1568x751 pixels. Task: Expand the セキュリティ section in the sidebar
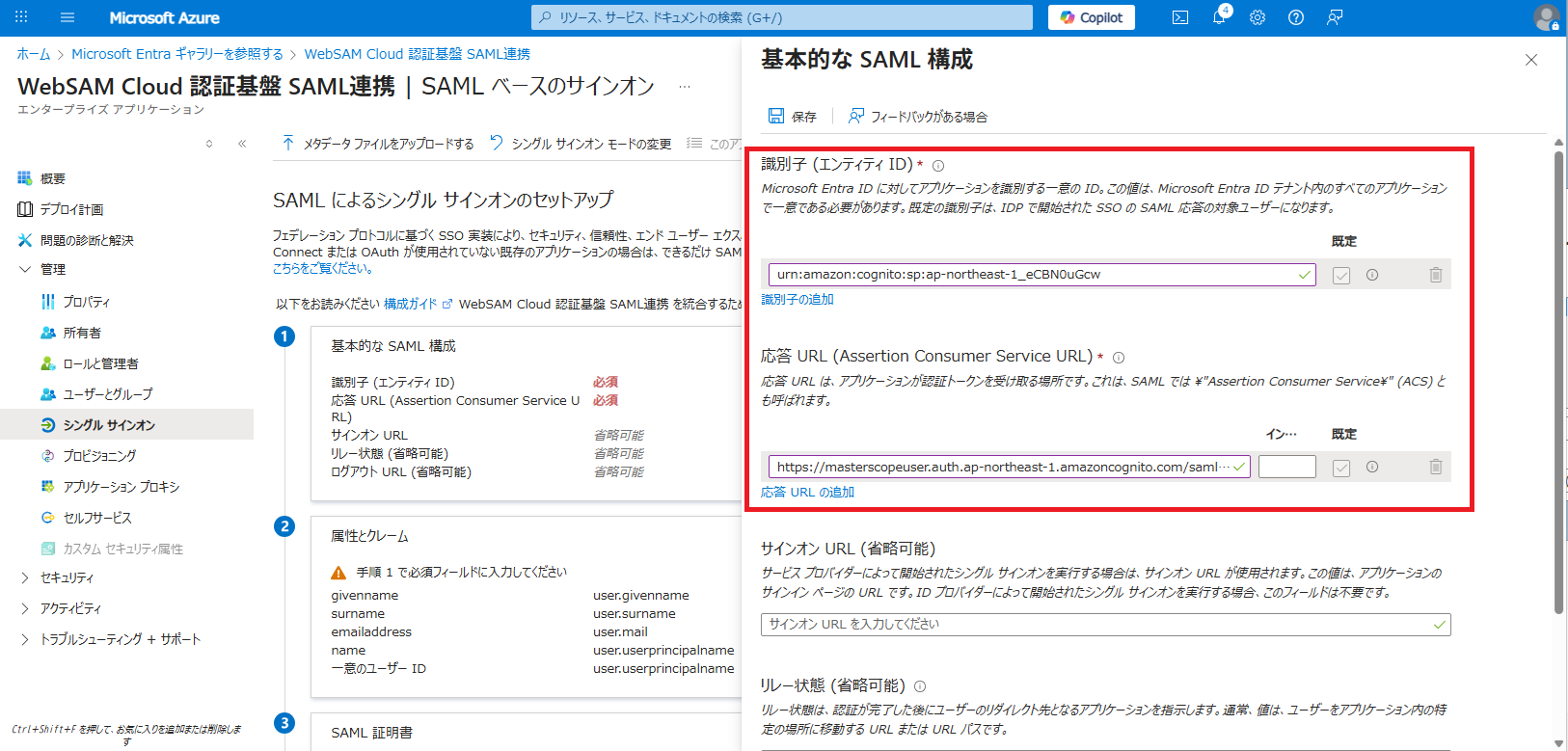click(25, 577)
